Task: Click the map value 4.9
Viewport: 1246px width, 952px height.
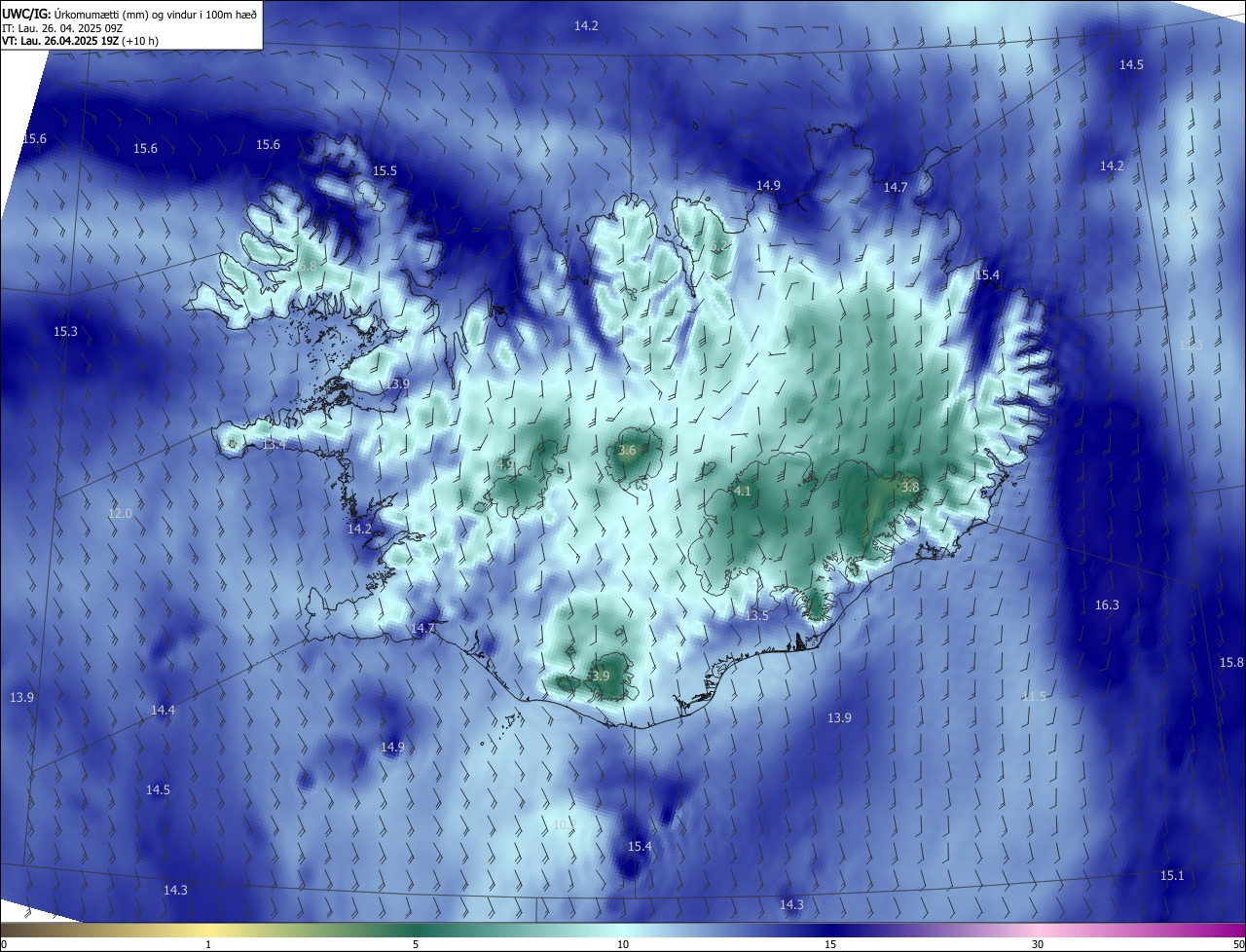Action: (x=505, y=464)
